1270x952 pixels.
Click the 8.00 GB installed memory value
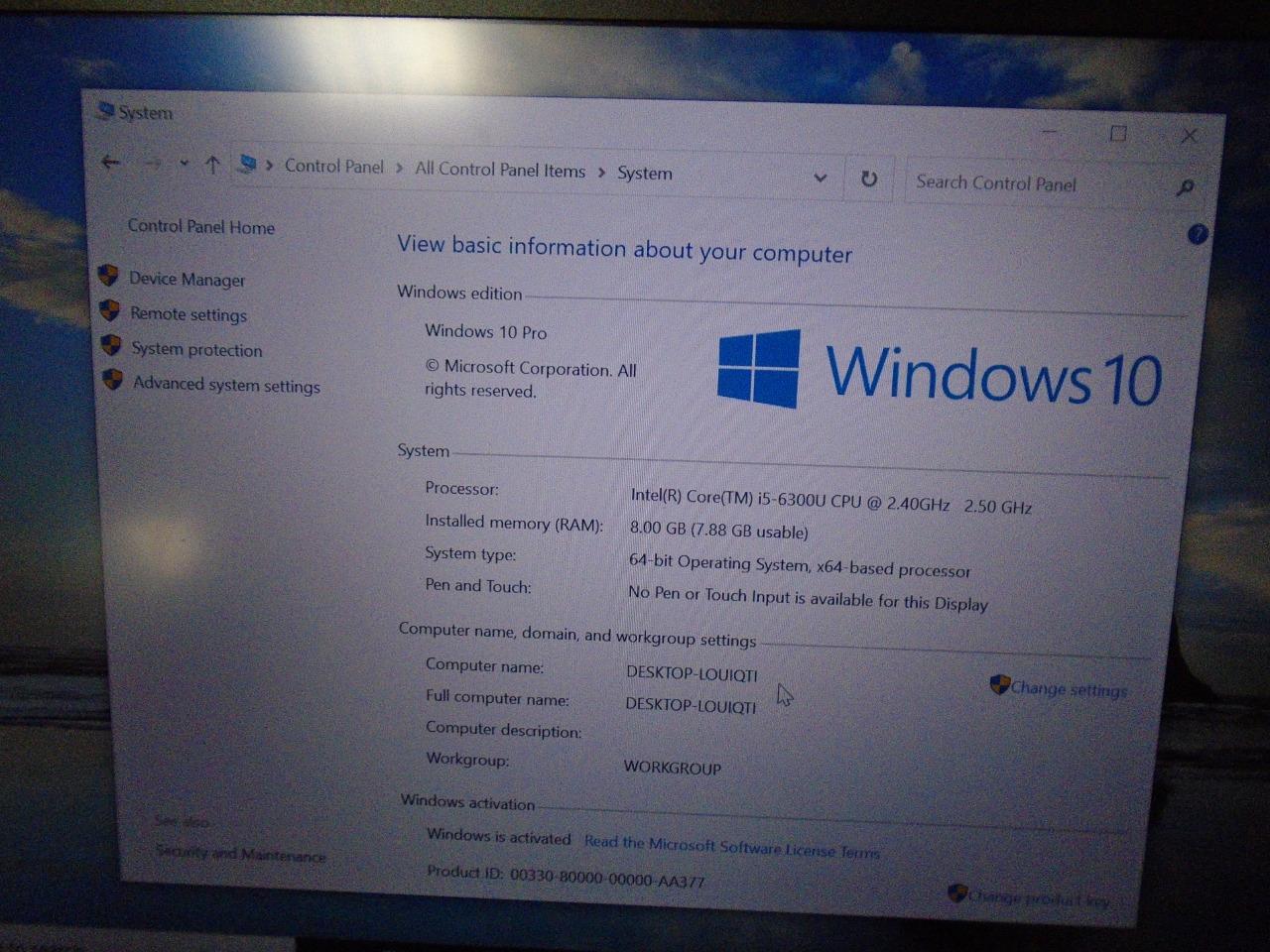click(x=719, y=531)
